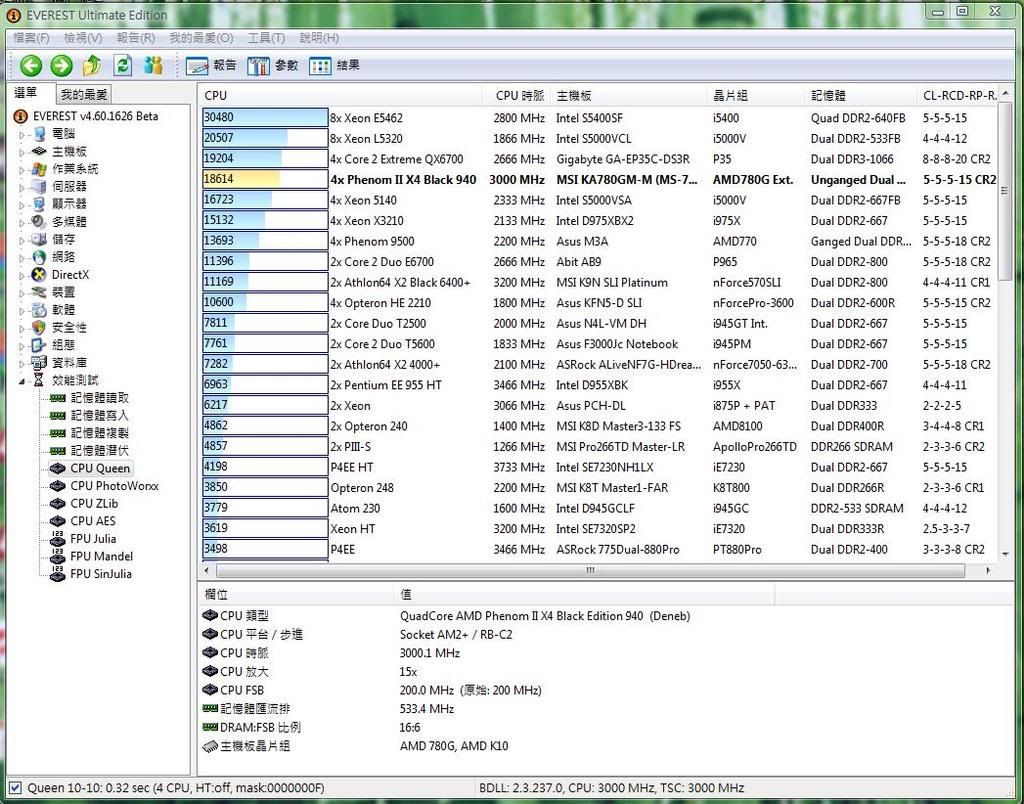The width and height of the screenshot is (1024, 804).
Task: Click the FPU SinJulia icon
Action: (57, 574)
